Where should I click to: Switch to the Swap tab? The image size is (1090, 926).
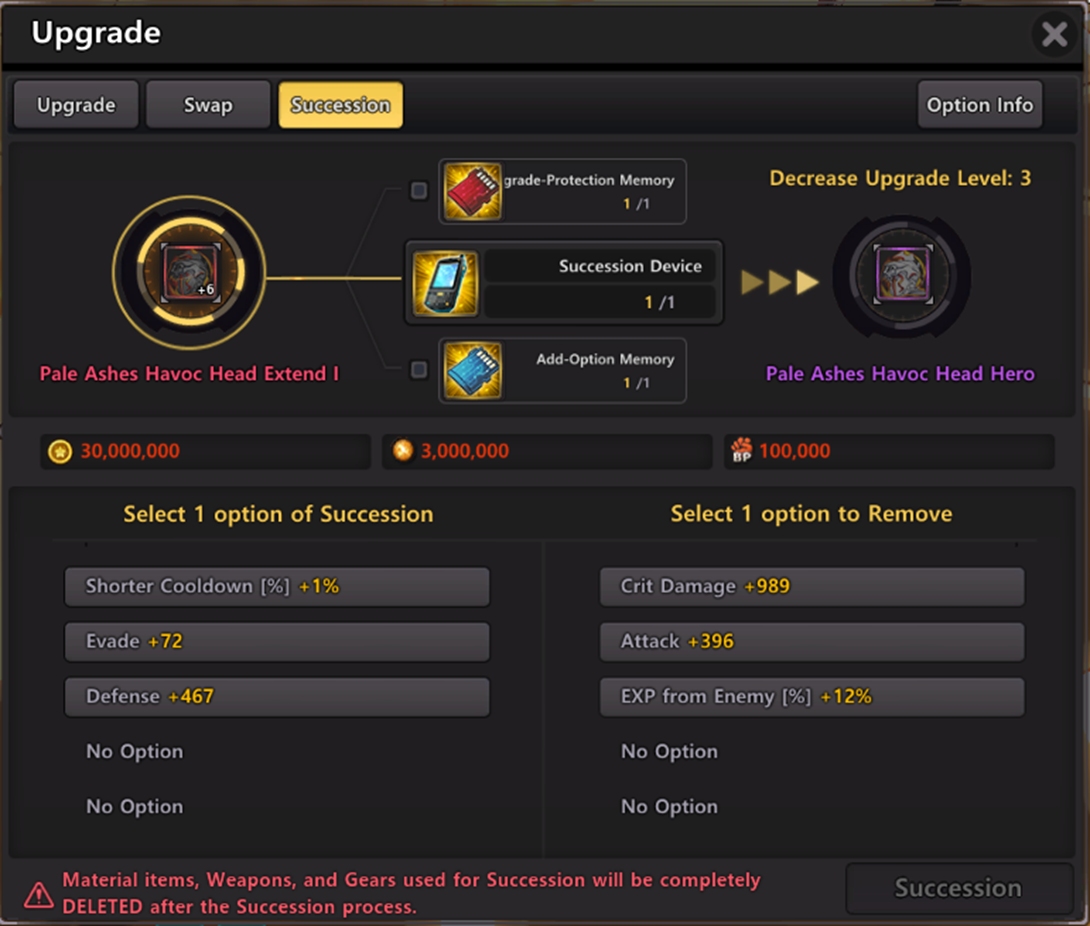tap(208, 105)
